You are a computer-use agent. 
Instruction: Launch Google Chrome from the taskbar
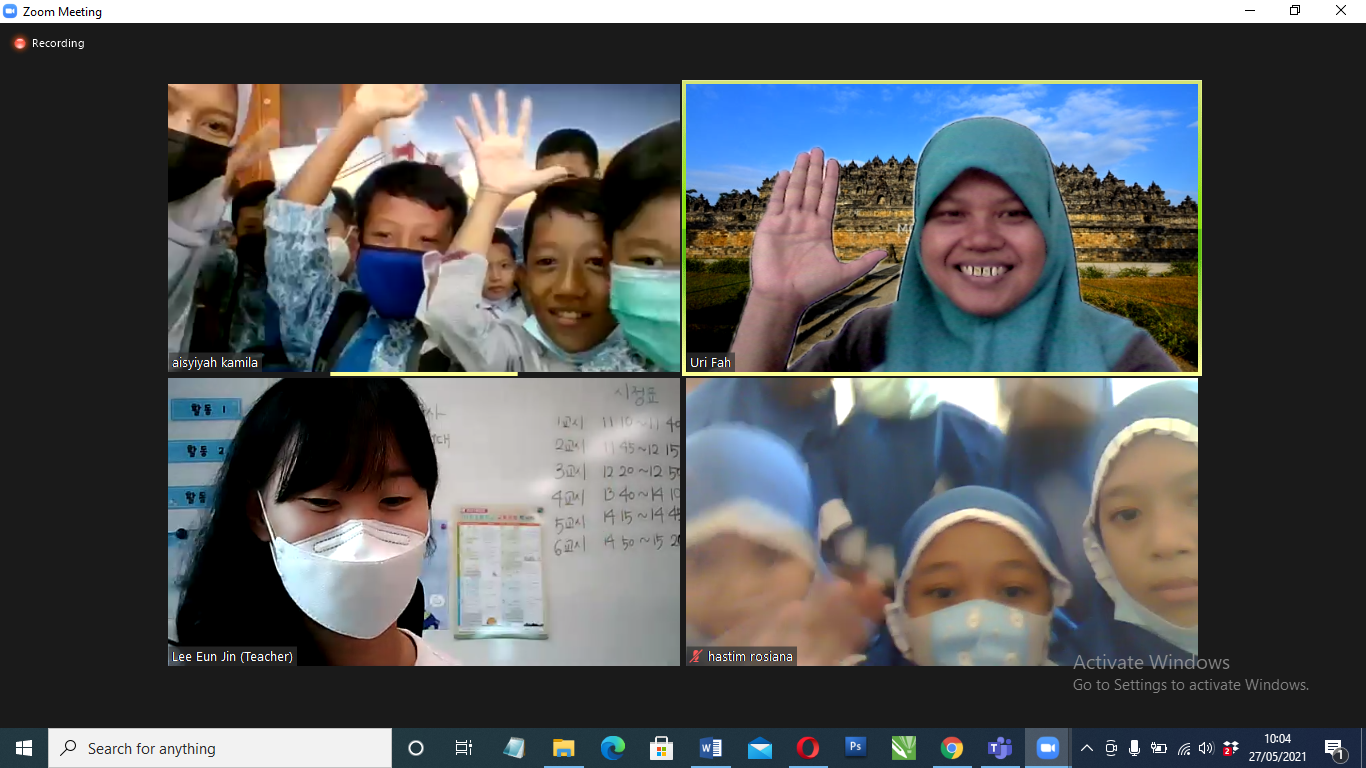point(951,748)
